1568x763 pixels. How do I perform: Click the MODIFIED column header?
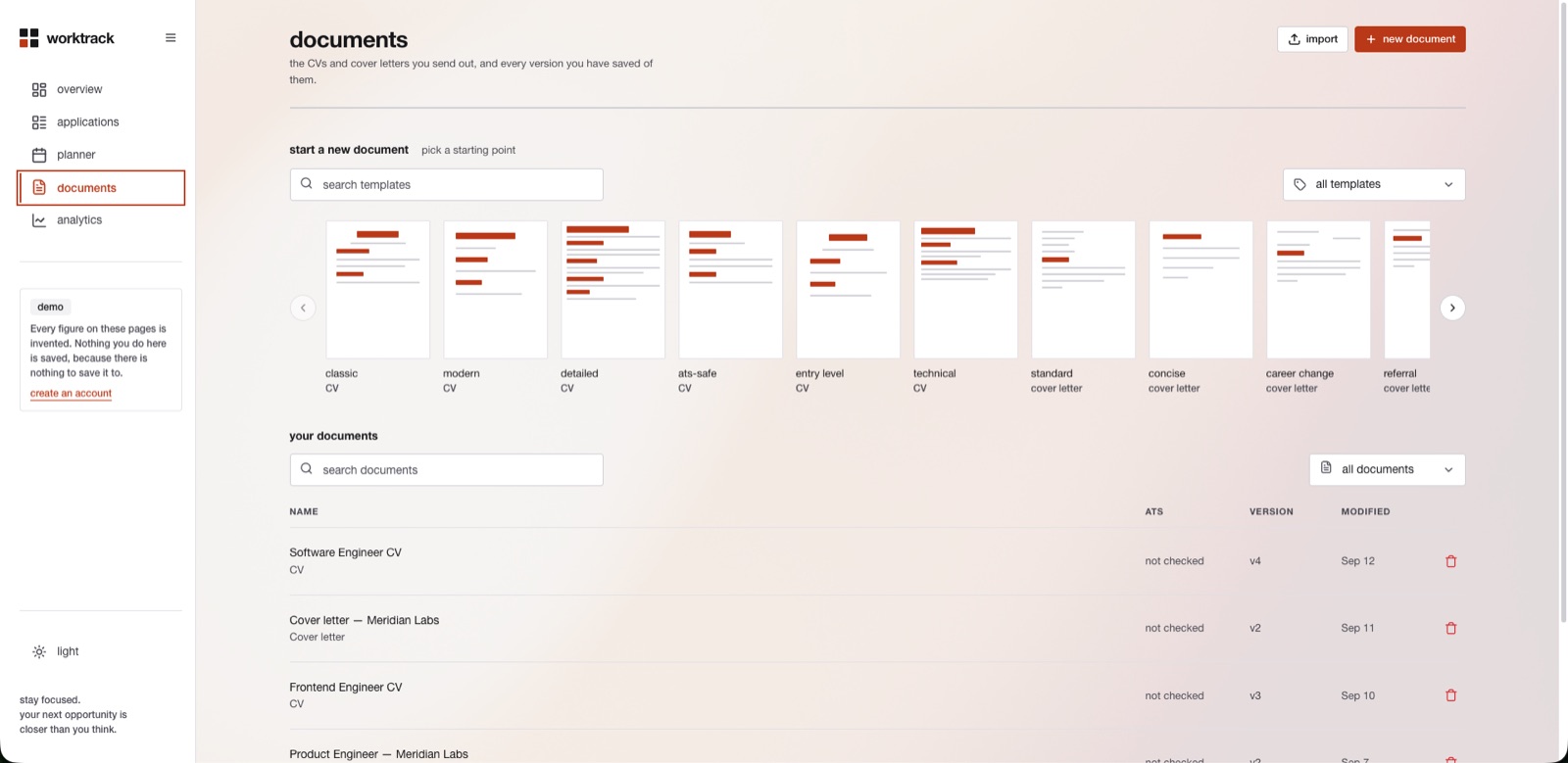(1365, 511)
